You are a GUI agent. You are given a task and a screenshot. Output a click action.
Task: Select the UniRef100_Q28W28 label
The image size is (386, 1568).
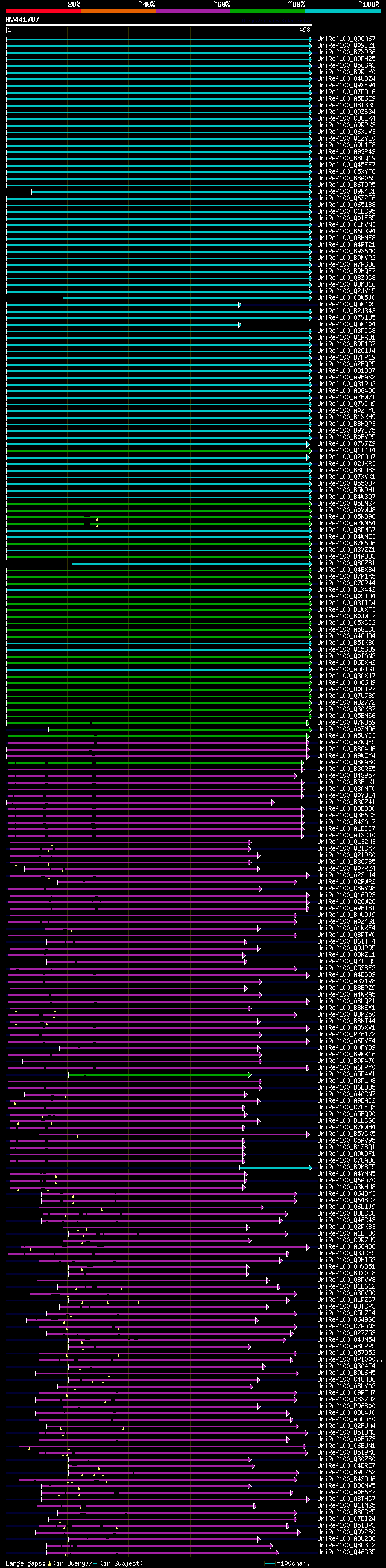click(346, 902)
